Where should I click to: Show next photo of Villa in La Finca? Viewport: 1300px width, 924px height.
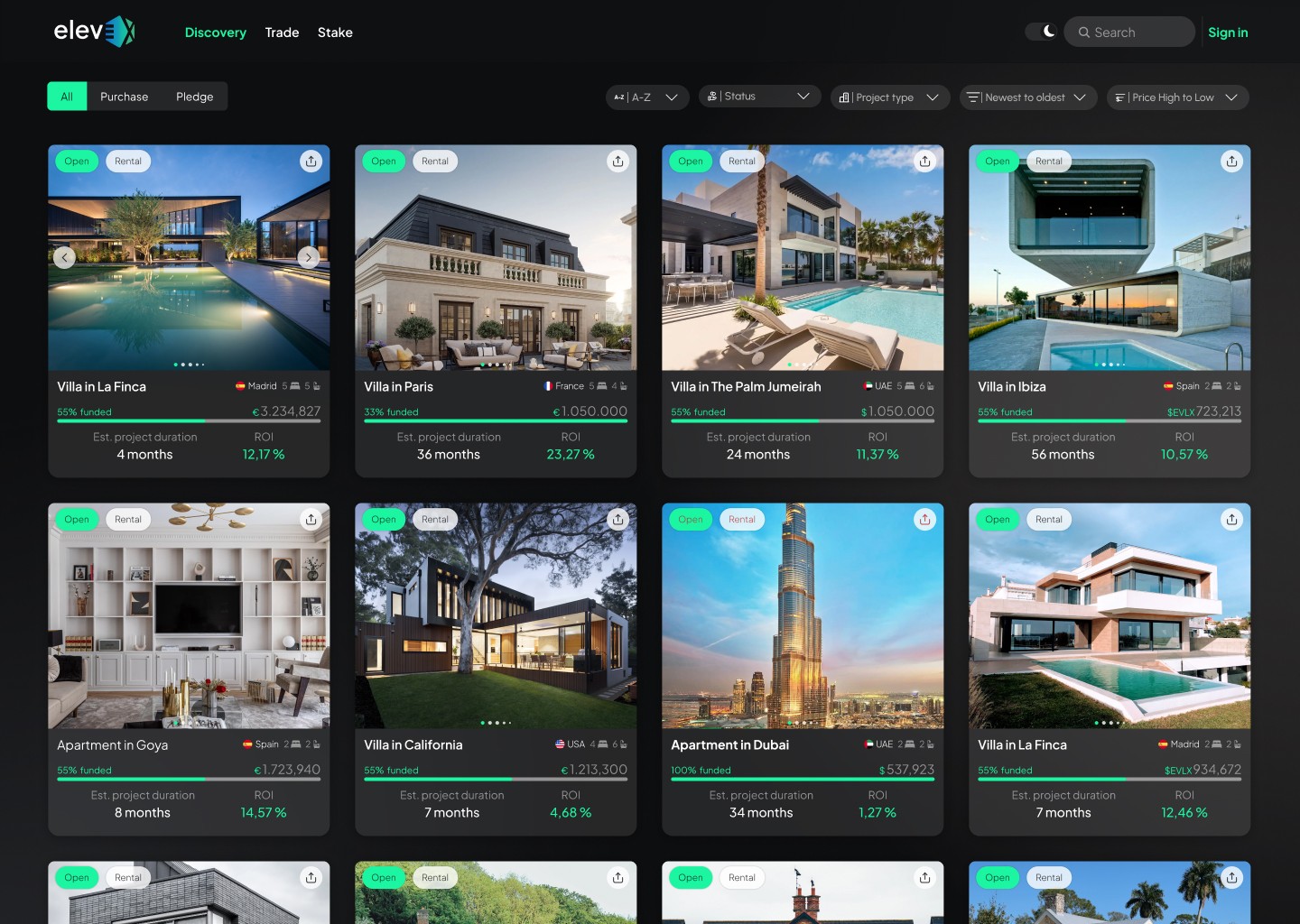pyautogui.click(x=309, y=257)
